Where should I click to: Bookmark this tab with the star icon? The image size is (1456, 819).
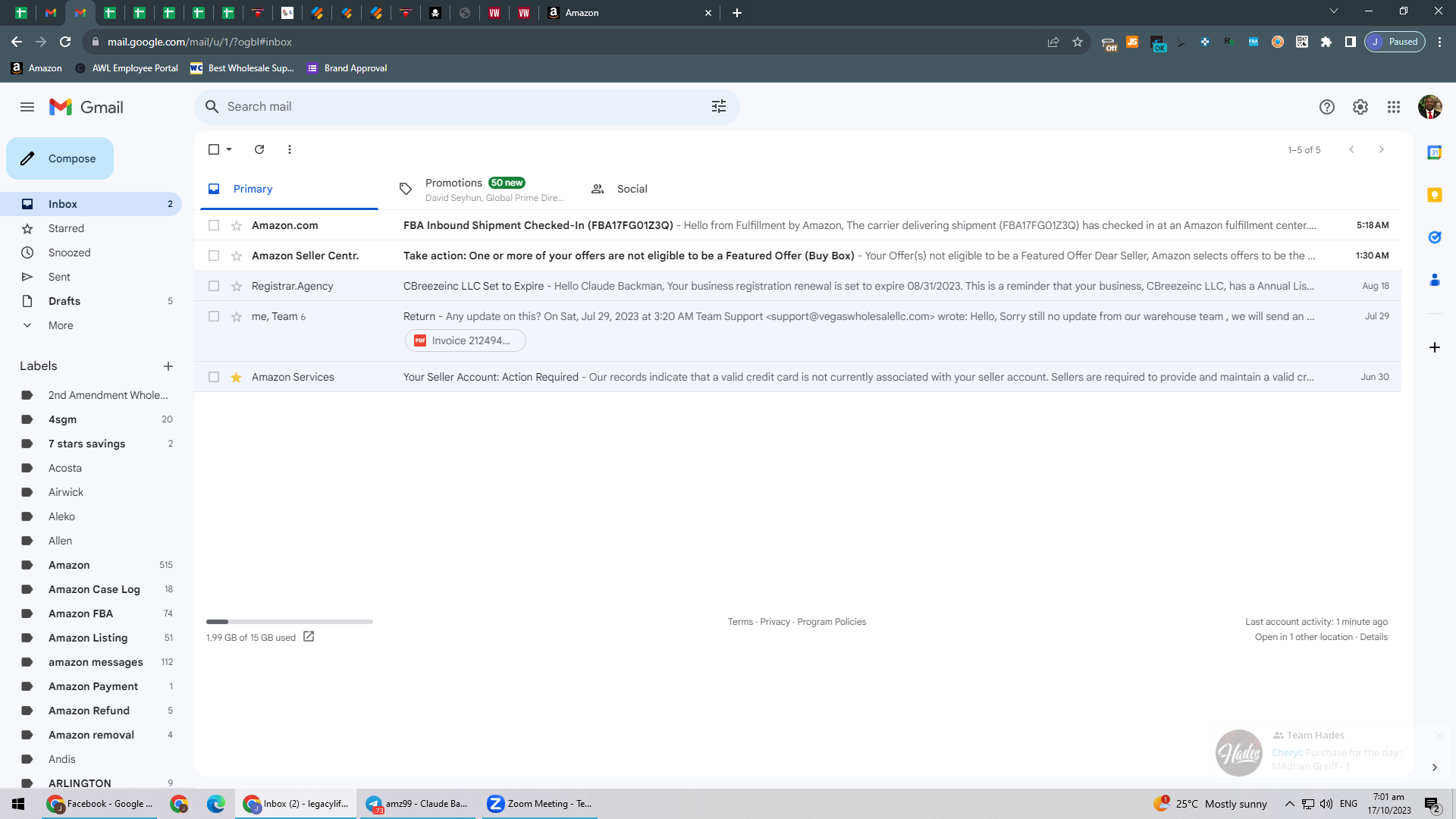point(1078,42)
